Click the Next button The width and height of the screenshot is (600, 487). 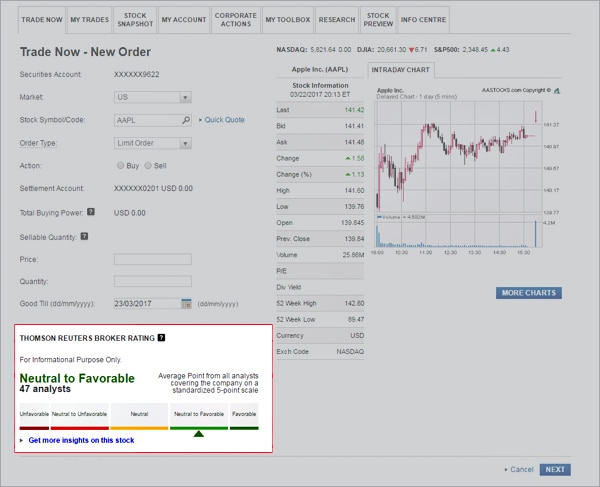pyautogui.click(x=555, y=469)
